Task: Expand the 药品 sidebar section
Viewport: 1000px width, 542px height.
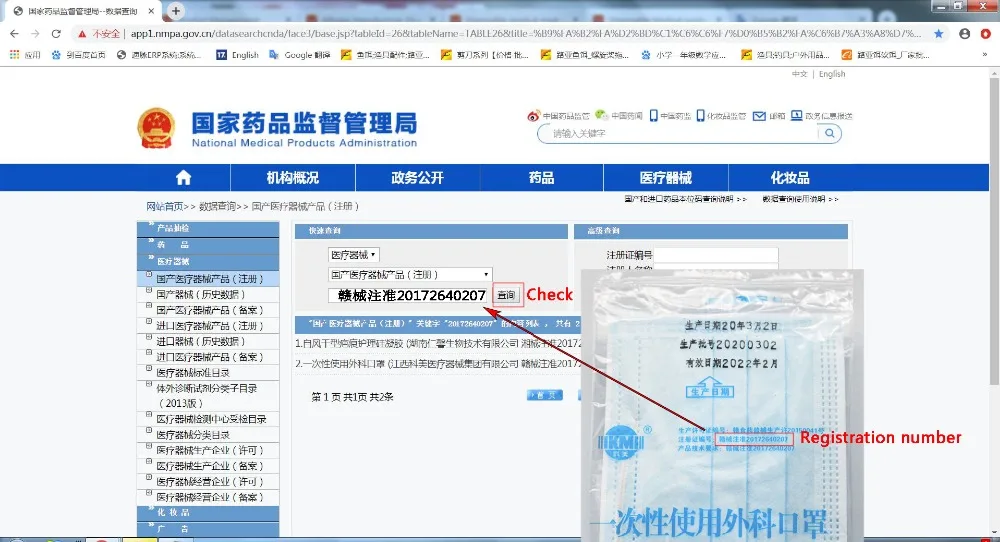Action: pos(208,245)
